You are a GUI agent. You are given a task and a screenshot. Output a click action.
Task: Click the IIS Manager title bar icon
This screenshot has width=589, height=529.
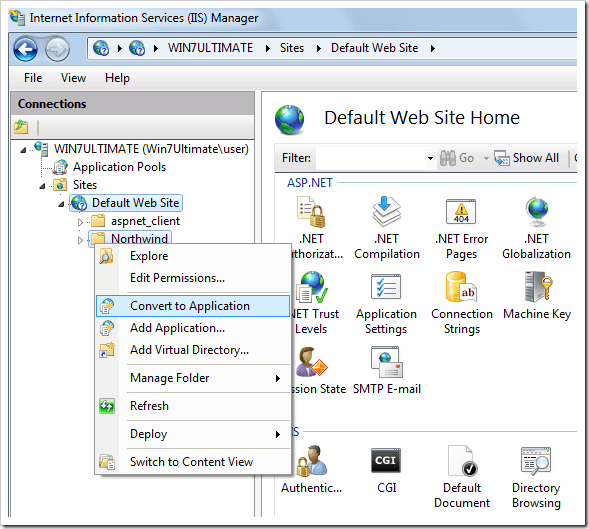click(17, 18)
